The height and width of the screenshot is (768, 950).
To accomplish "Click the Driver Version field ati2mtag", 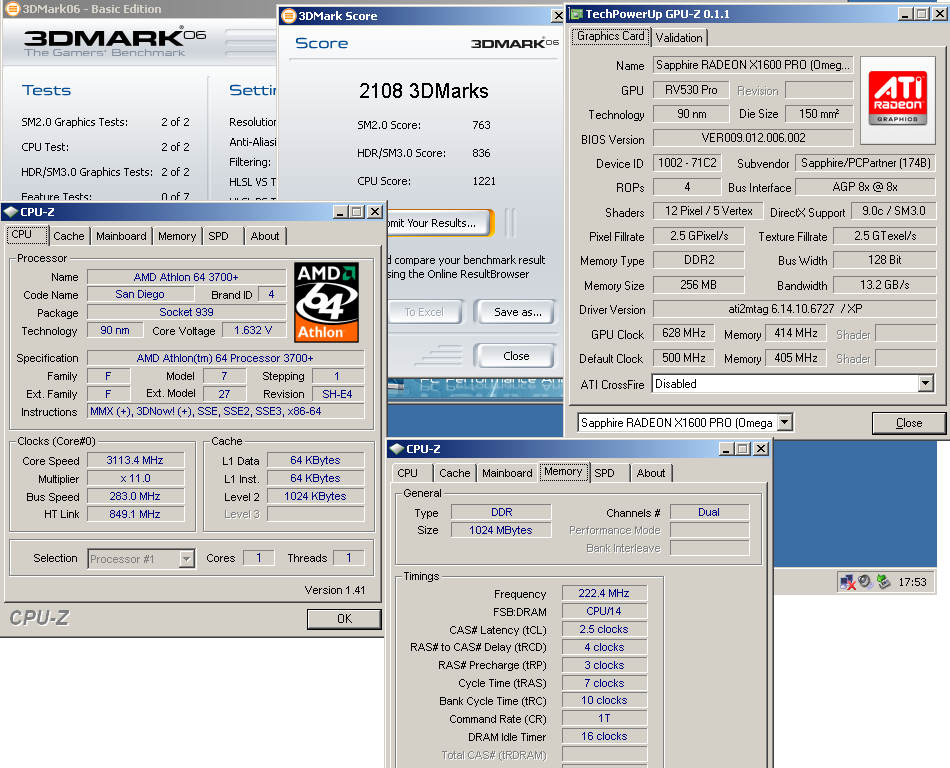I will 794,309.
